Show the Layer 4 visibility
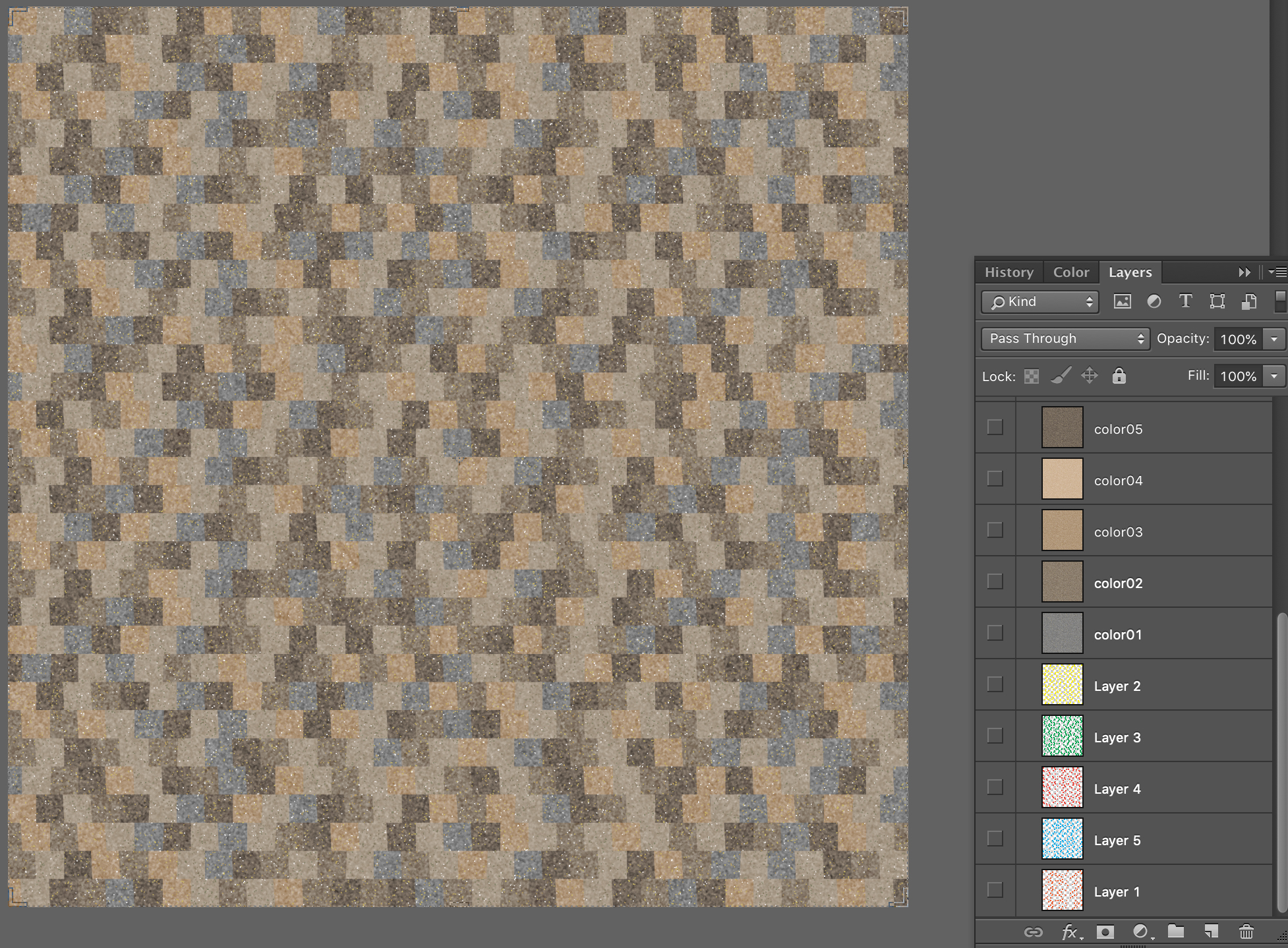The image size is (1288, 948). click(x=995, y=787)
